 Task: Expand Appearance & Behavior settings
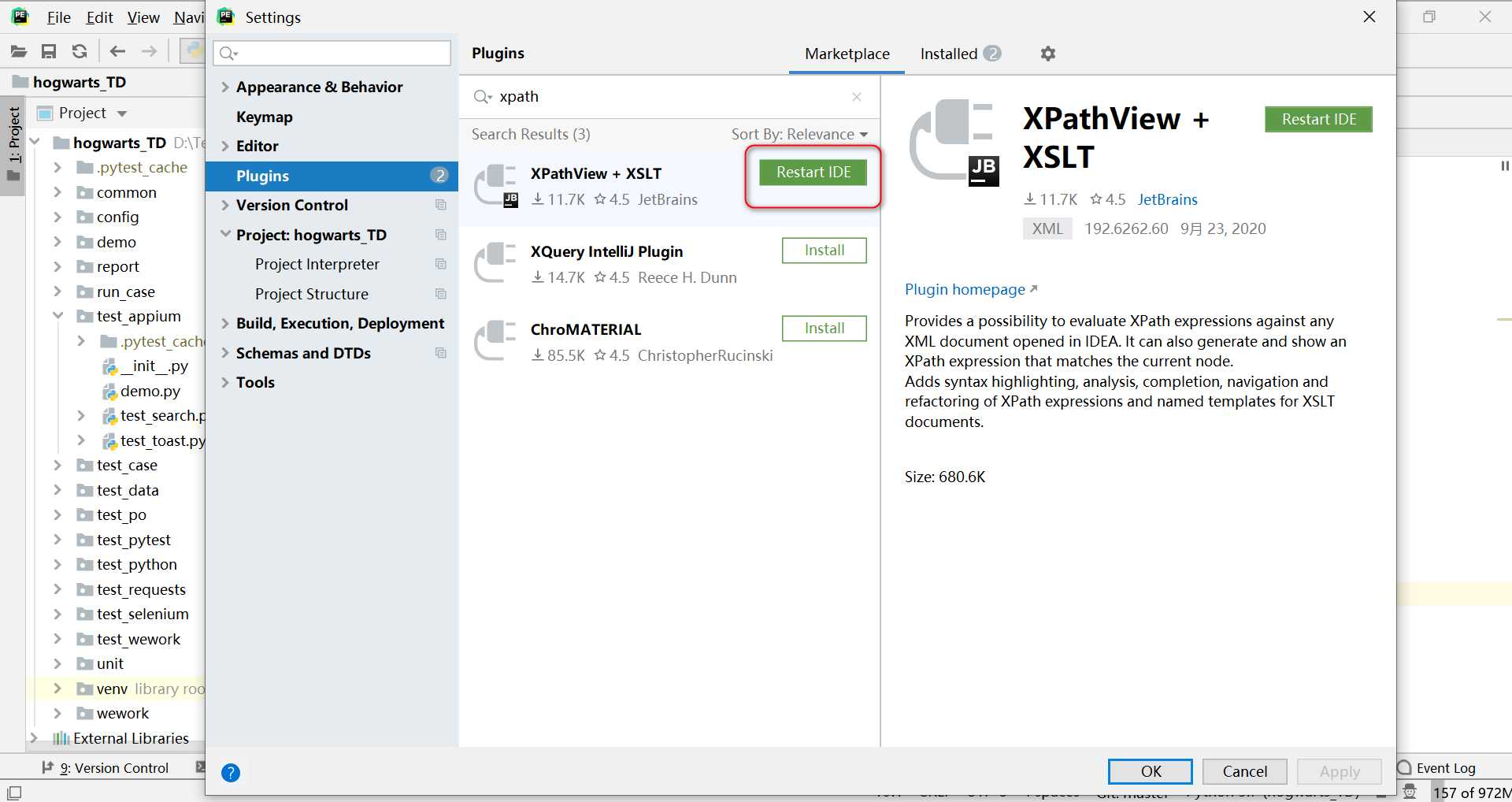click(x=225, y=87)
